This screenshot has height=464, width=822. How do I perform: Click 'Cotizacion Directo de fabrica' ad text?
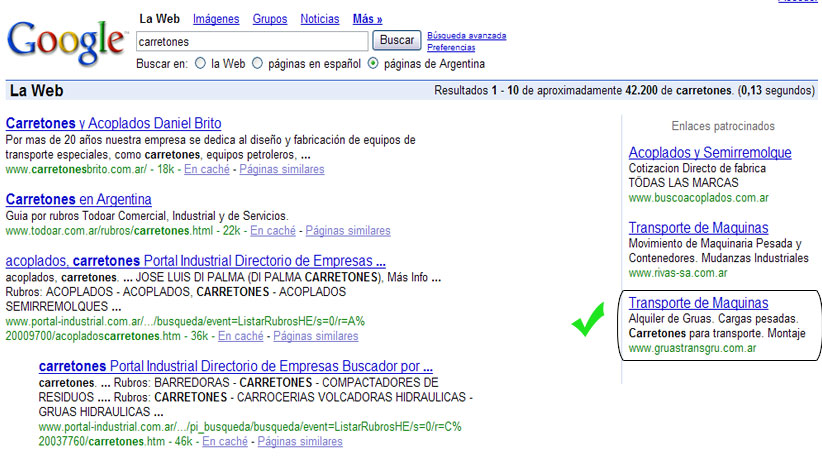point(697,168)
